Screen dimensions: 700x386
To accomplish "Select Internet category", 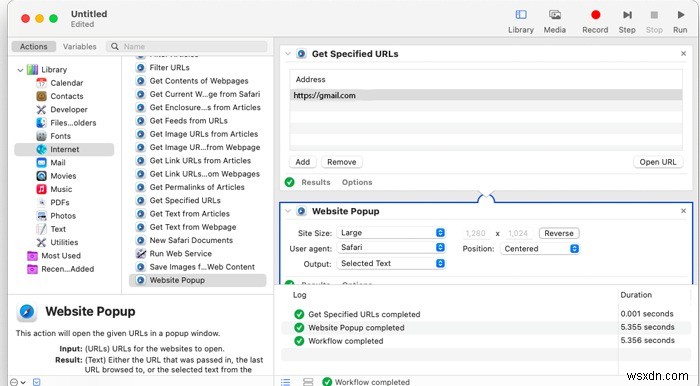I will tap(64, 149).
